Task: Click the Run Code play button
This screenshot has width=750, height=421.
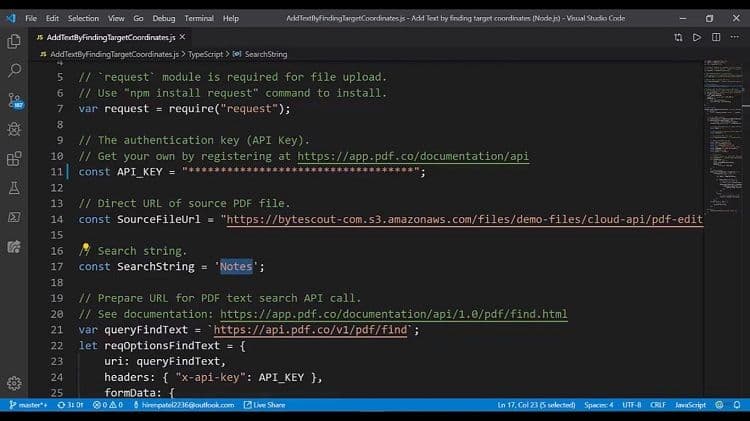Action: tap(696, 37)
